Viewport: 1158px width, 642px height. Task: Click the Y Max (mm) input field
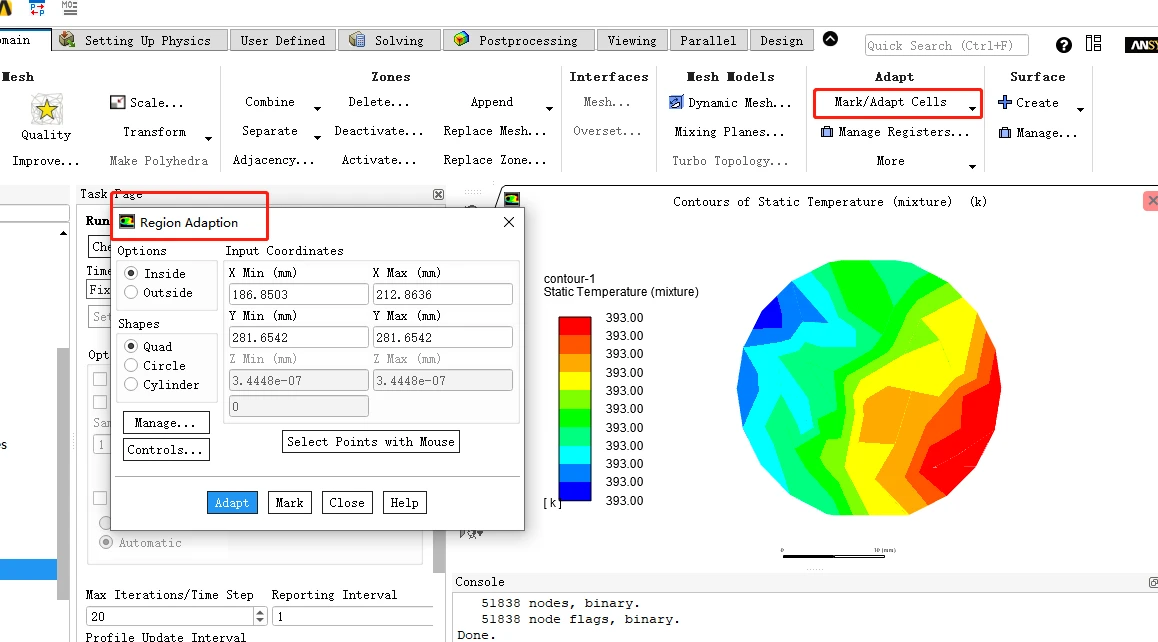(x=442, y=338)
